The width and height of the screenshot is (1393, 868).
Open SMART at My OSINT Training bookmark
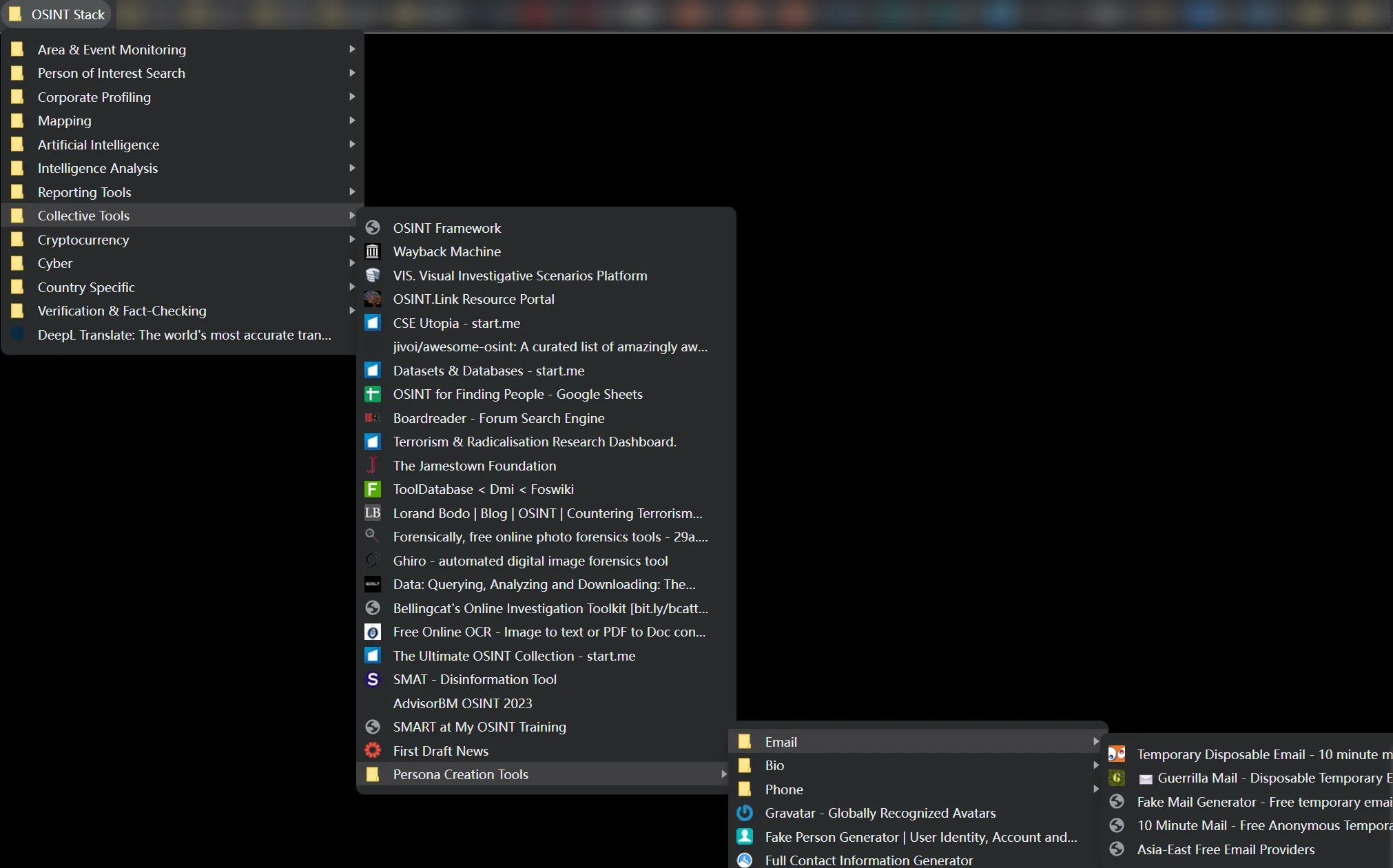[545, 727]
